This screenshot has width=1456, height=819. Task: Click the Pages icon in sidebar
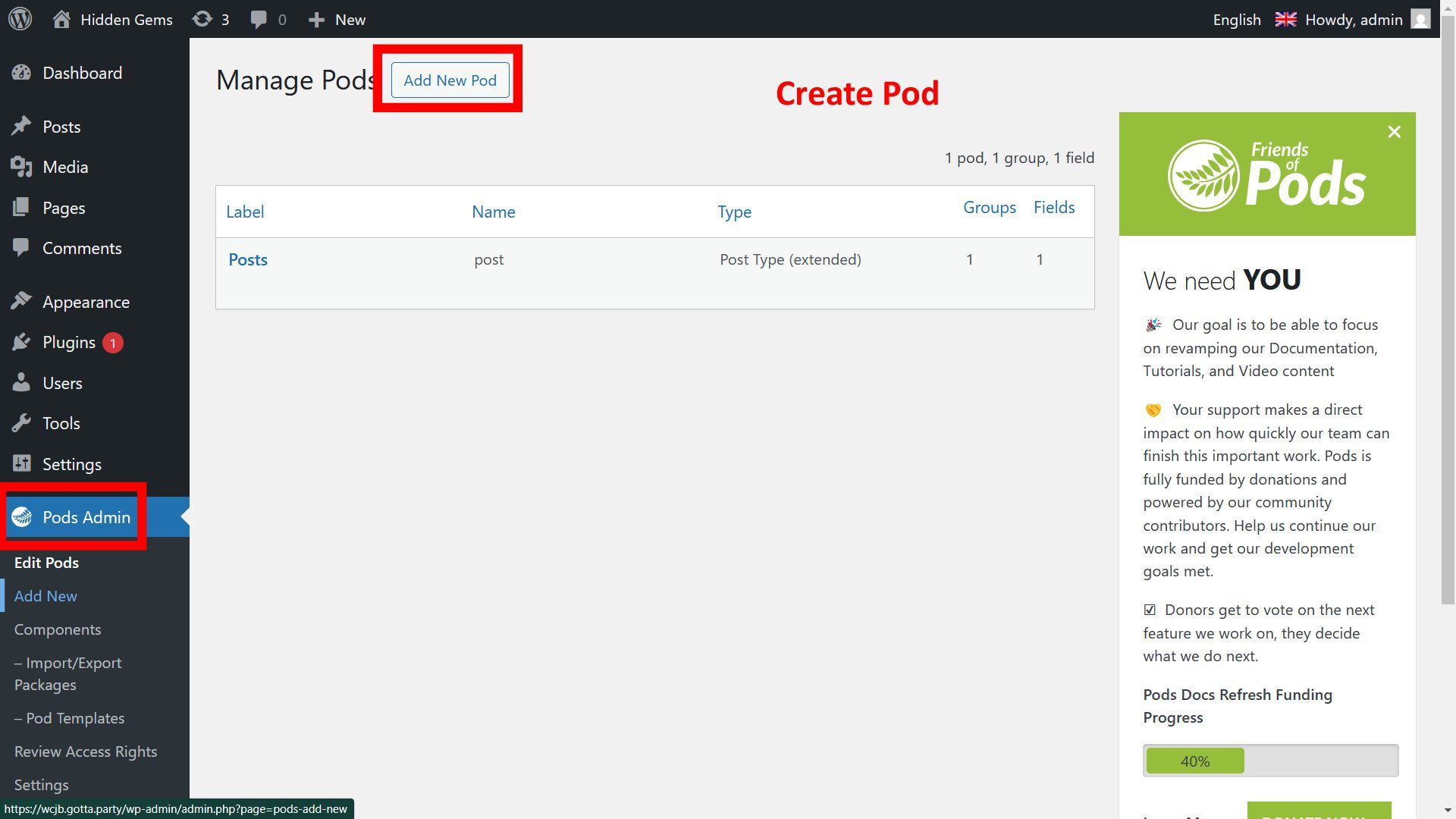click(x=21, y=207)
